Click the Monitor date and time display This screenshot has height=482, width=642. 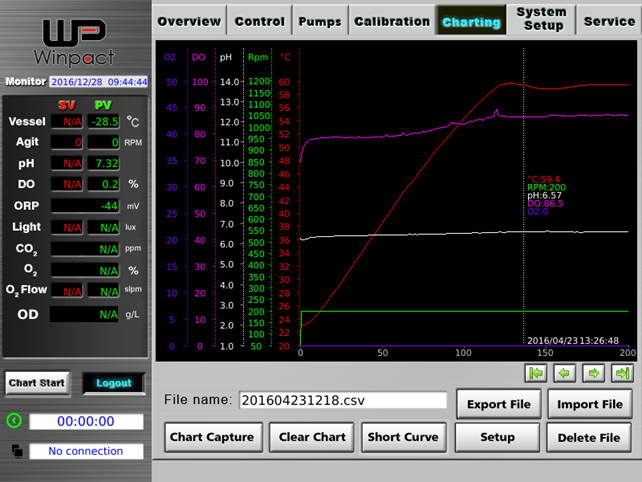tap(99, 82)
